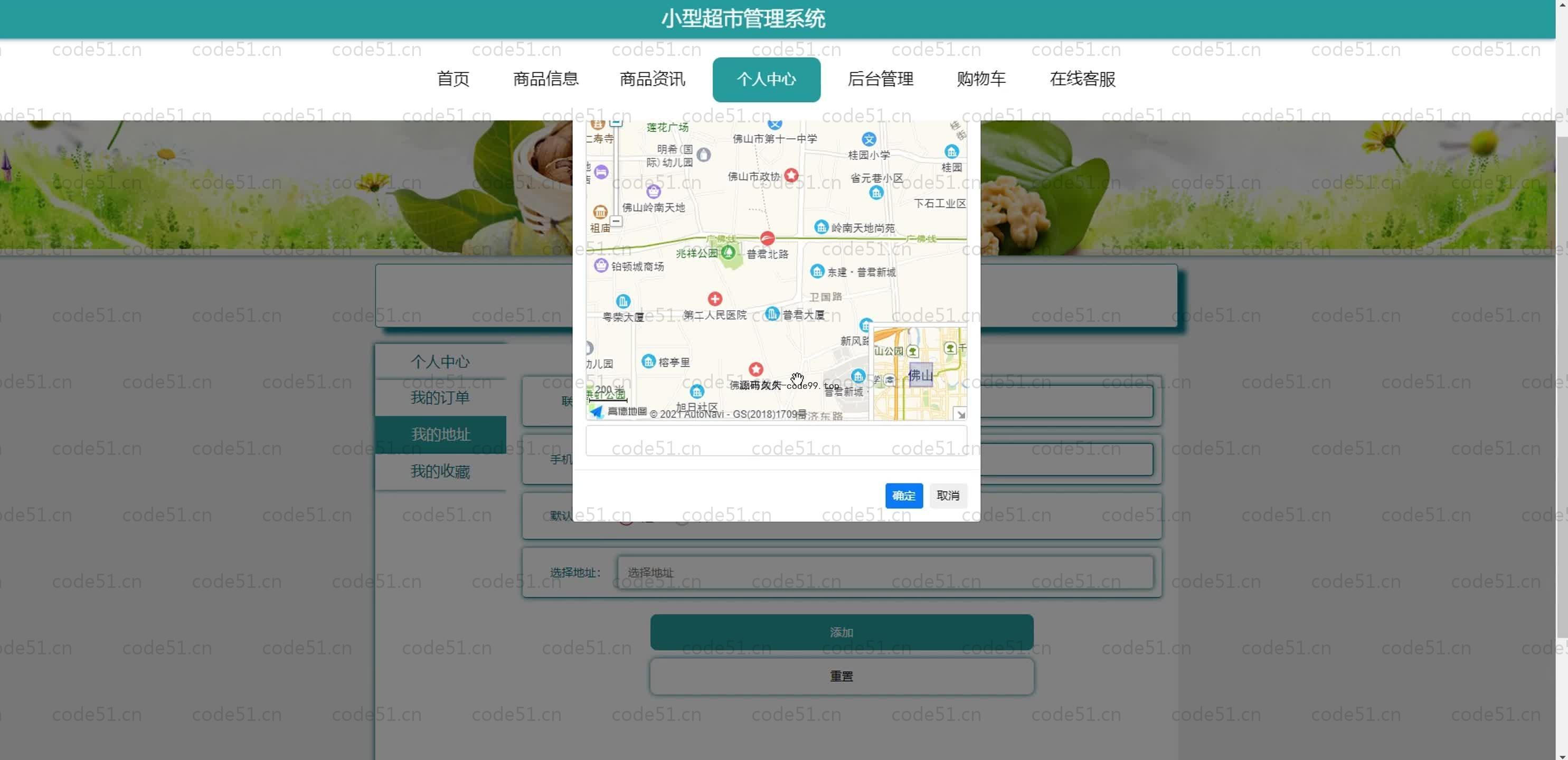Click the 添加 submit button
The height and width of the screenshot is (760, 1568).
tap(841, 632)
